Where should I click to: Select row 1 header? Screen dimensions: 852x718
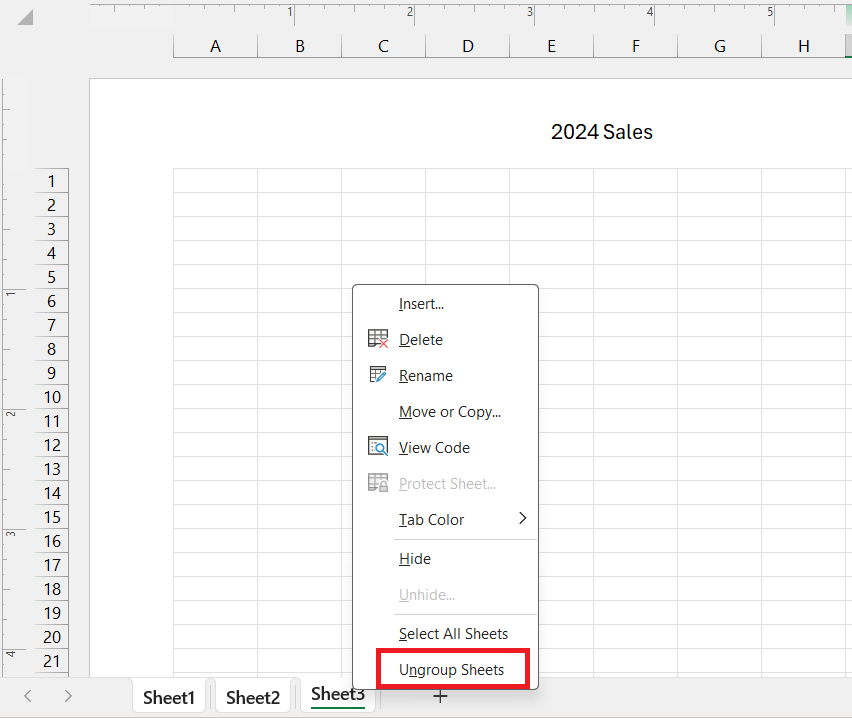pyautogui.click(x=52, y=181)
